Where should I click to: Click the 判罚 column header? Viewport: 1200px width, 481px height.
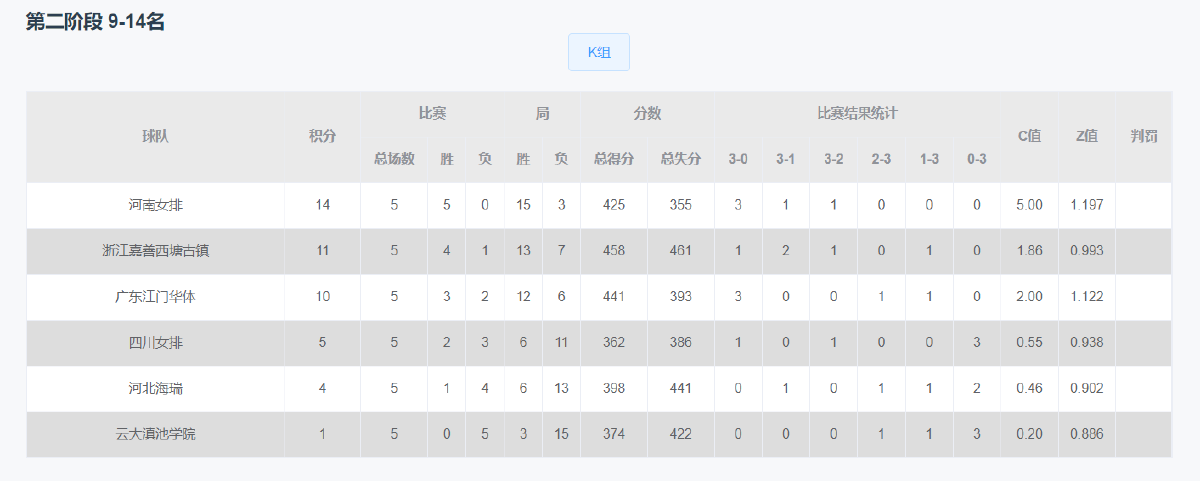point(1144,136)
